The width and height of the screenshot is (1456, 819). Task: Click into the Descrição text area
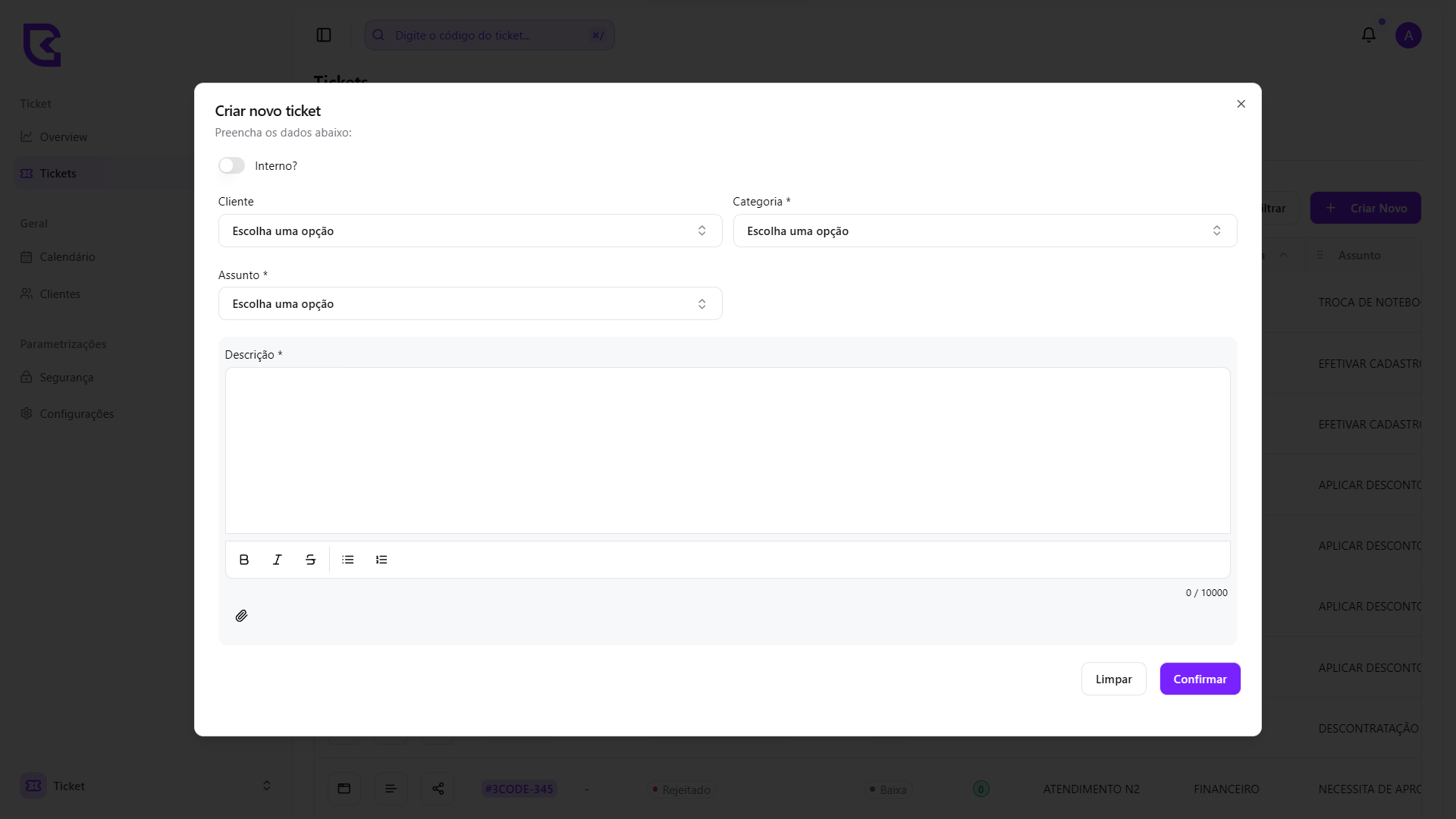pyautogui.click(x=727, y=450)
